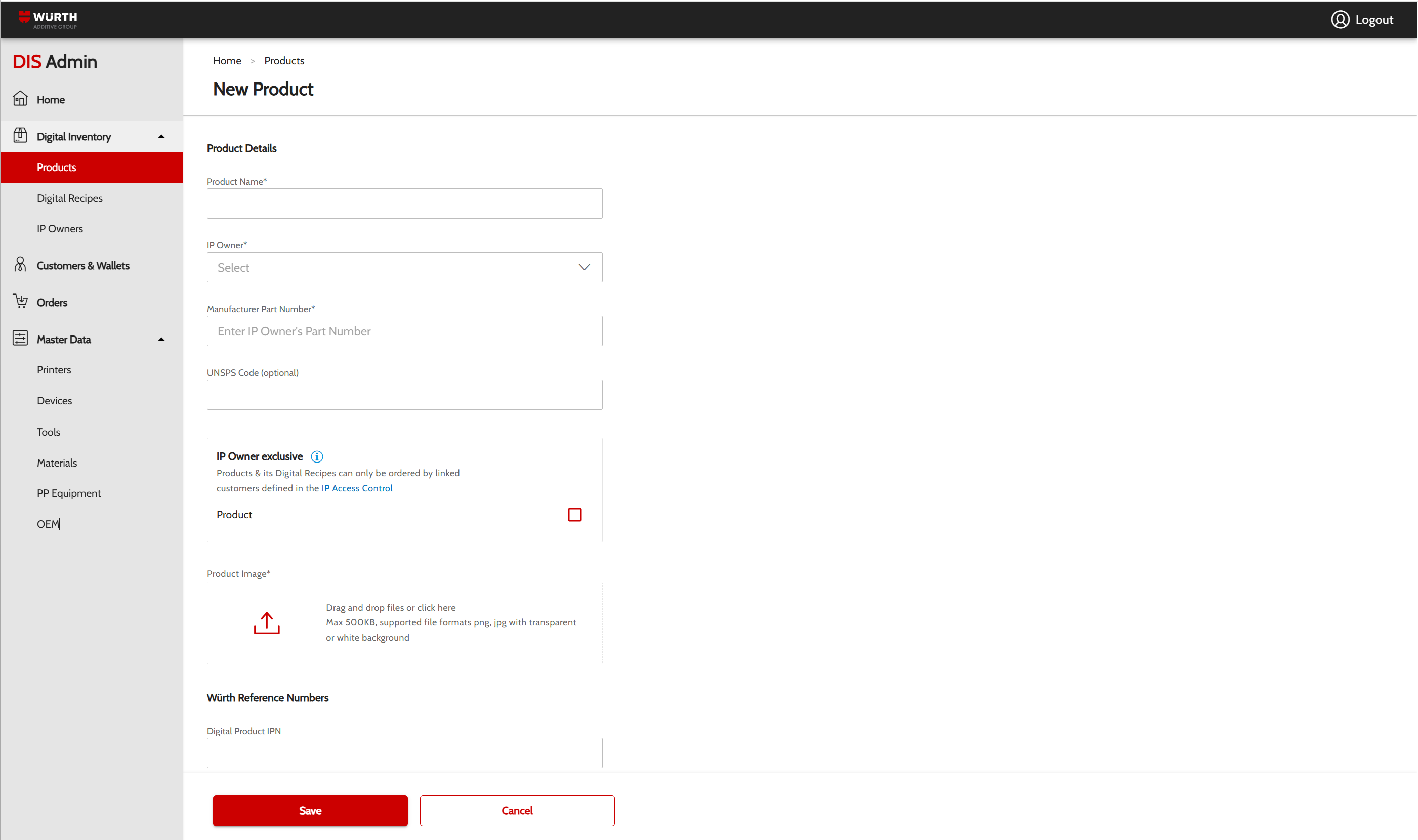Click the IP Owner exclusive info icon
This screenshot has height=840, width=1418.
click(x=317, y=457)
